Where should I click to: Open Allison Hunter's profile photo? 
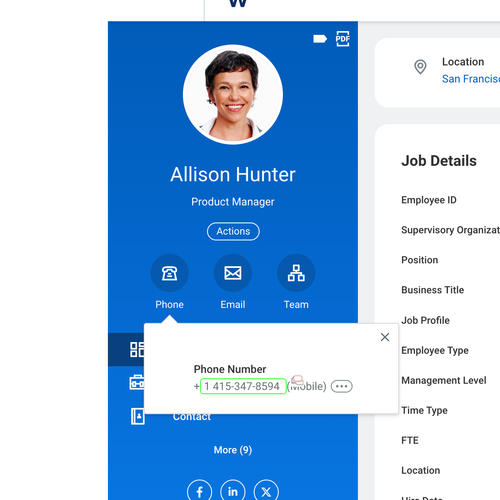click(233, 94)
